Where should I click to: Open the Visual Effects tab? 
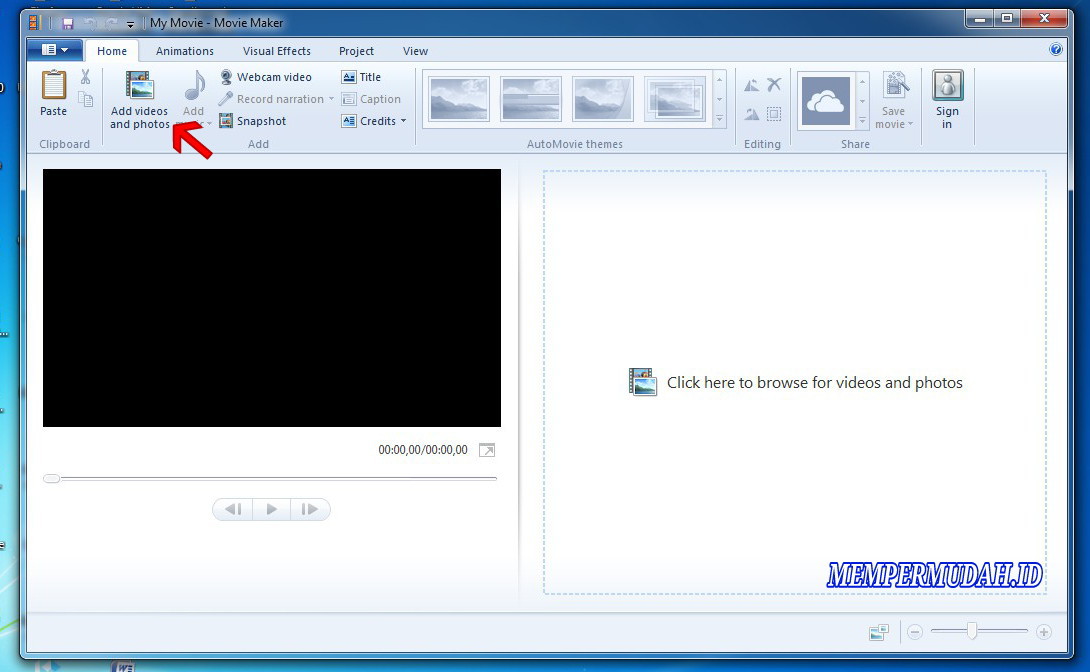pyautogui.click(x=277, y=51)
